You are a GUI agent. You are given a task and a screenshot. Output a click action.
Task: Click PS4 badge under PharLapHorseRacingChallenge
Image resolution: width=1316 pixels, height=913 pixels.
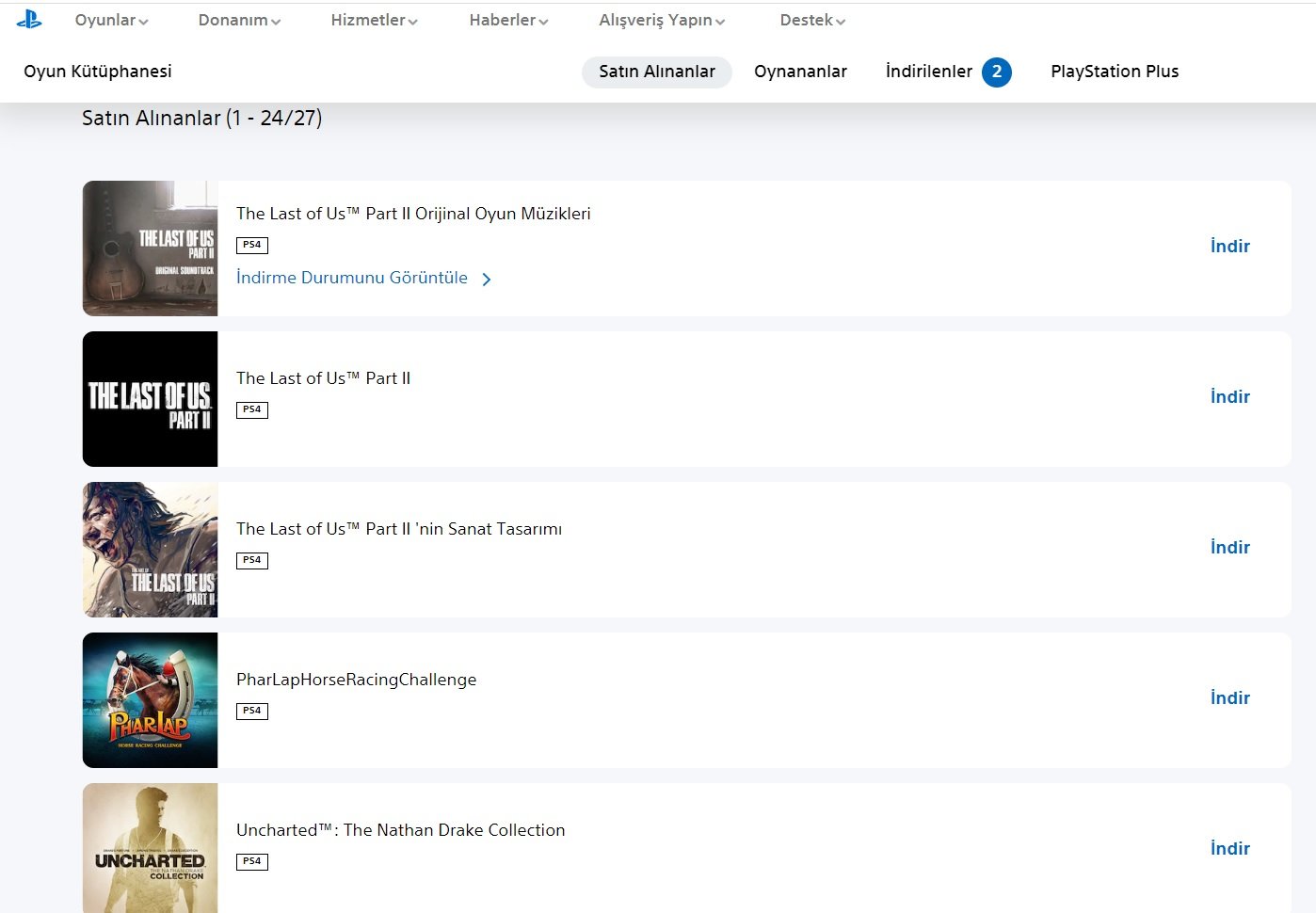coord(252,712)
